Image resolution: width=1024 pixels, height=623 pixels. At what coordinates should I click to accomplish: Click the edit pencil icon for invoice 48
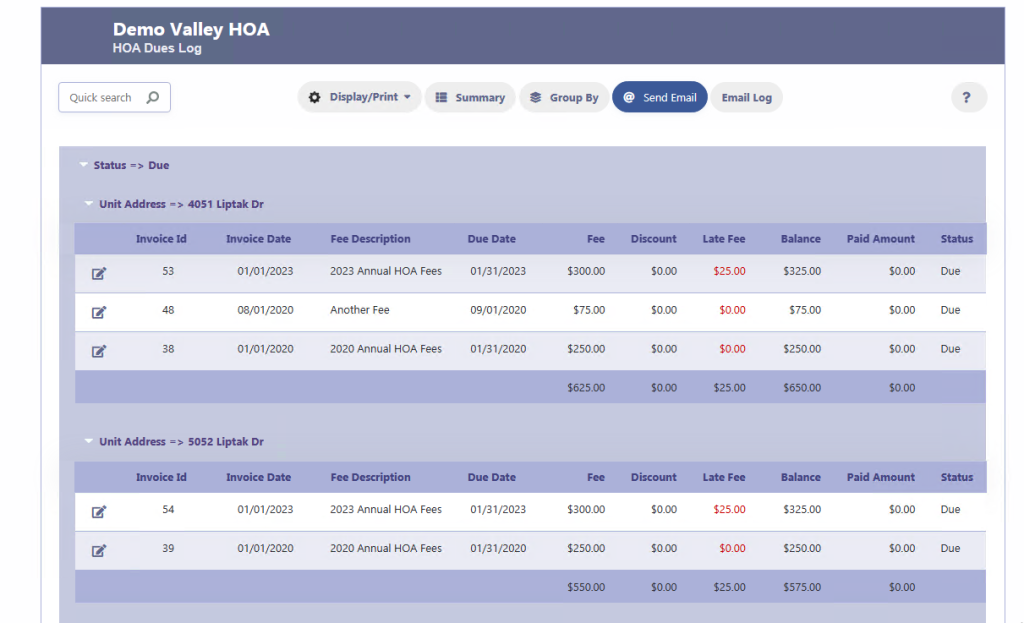[98, 311]
